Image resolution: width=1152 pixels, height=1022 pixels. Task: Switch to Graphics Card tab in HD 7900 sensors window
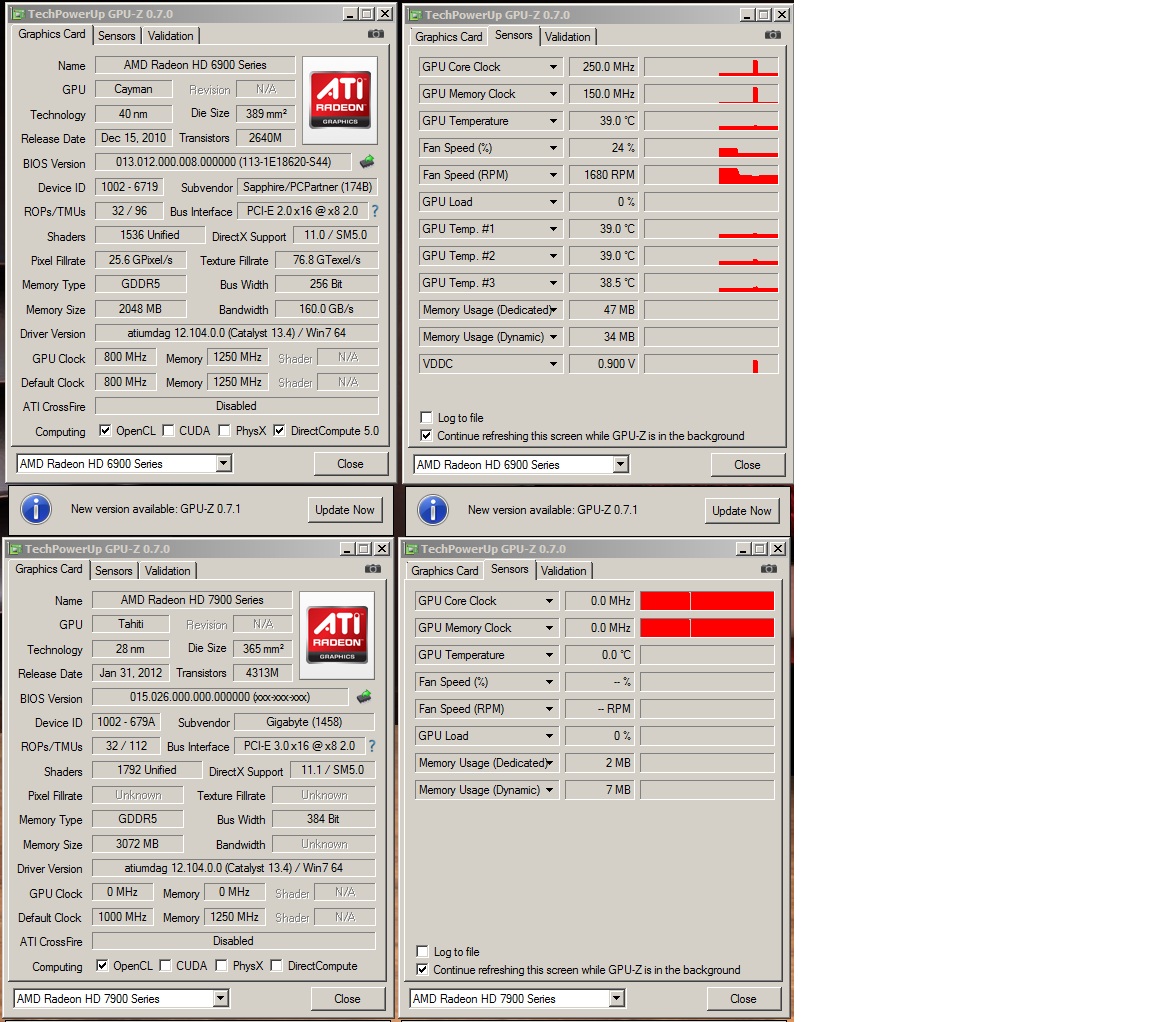coord(444,570)
